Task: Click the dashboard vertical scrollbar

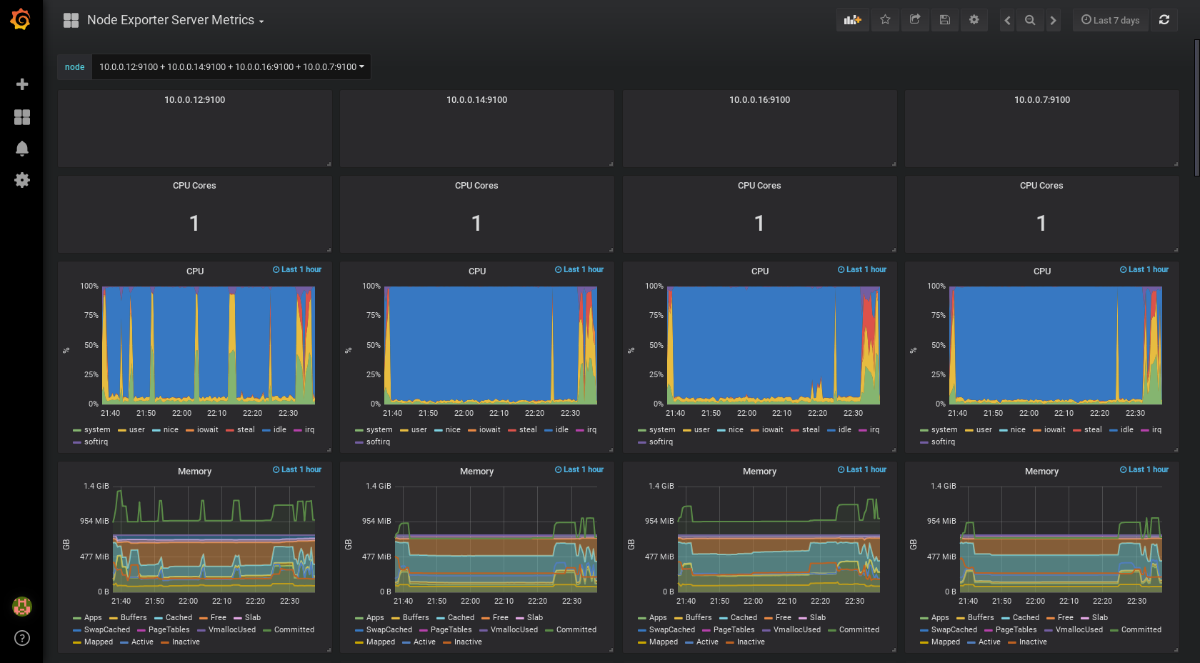Action: (1196, 110)
